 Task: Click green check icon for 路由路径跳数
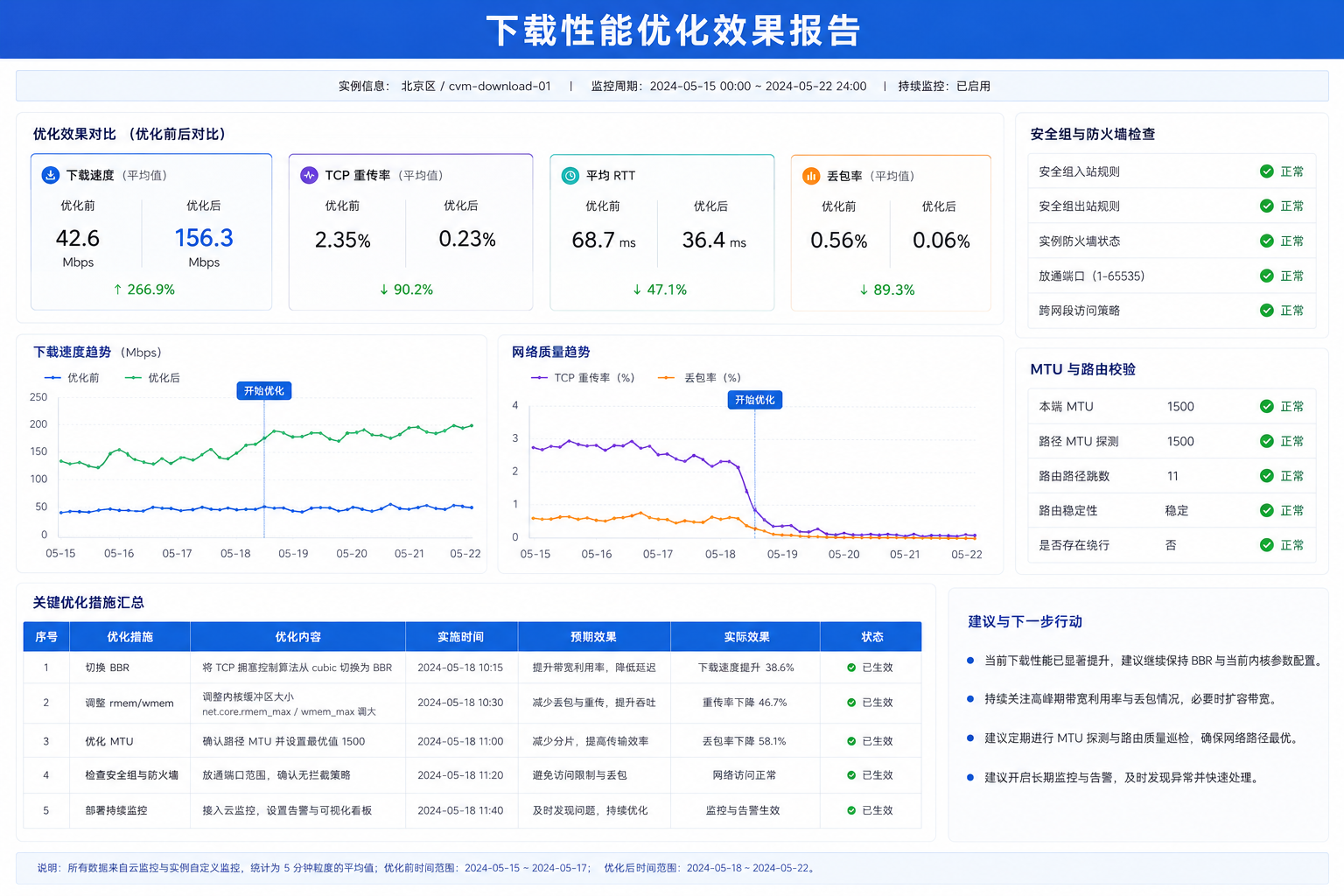[1266, 475]
